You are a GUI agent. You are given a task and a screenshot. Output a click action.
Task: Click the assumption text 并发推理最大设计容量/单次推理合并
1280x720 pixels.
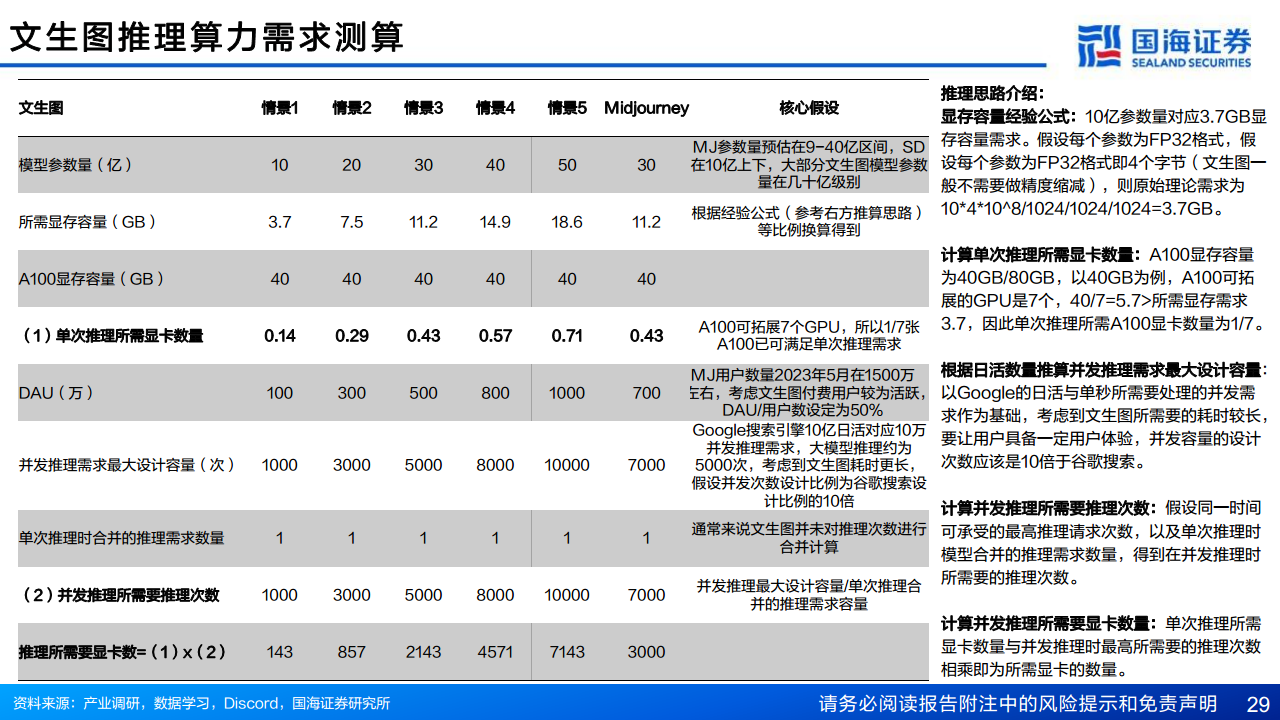809,595
